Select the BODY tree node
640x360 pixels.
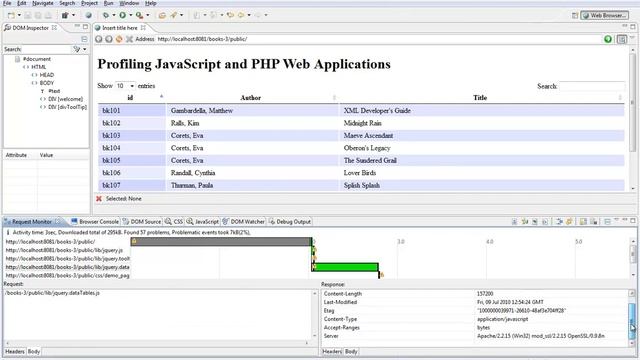[47, 83]
